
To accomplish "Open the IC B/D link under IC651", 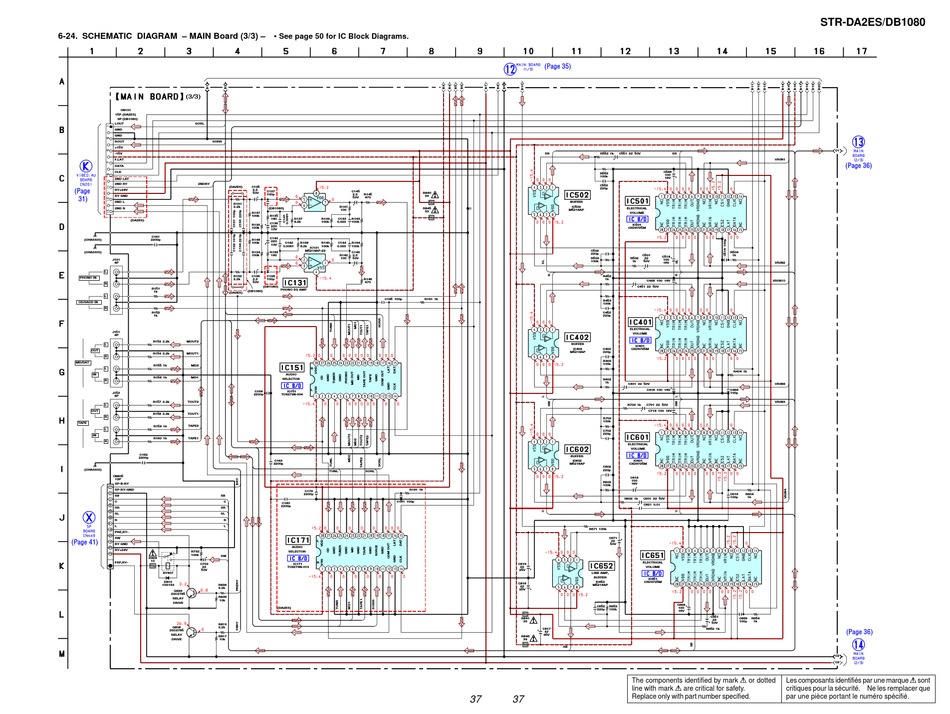I will pyautogui.click(x=653, y=573).
